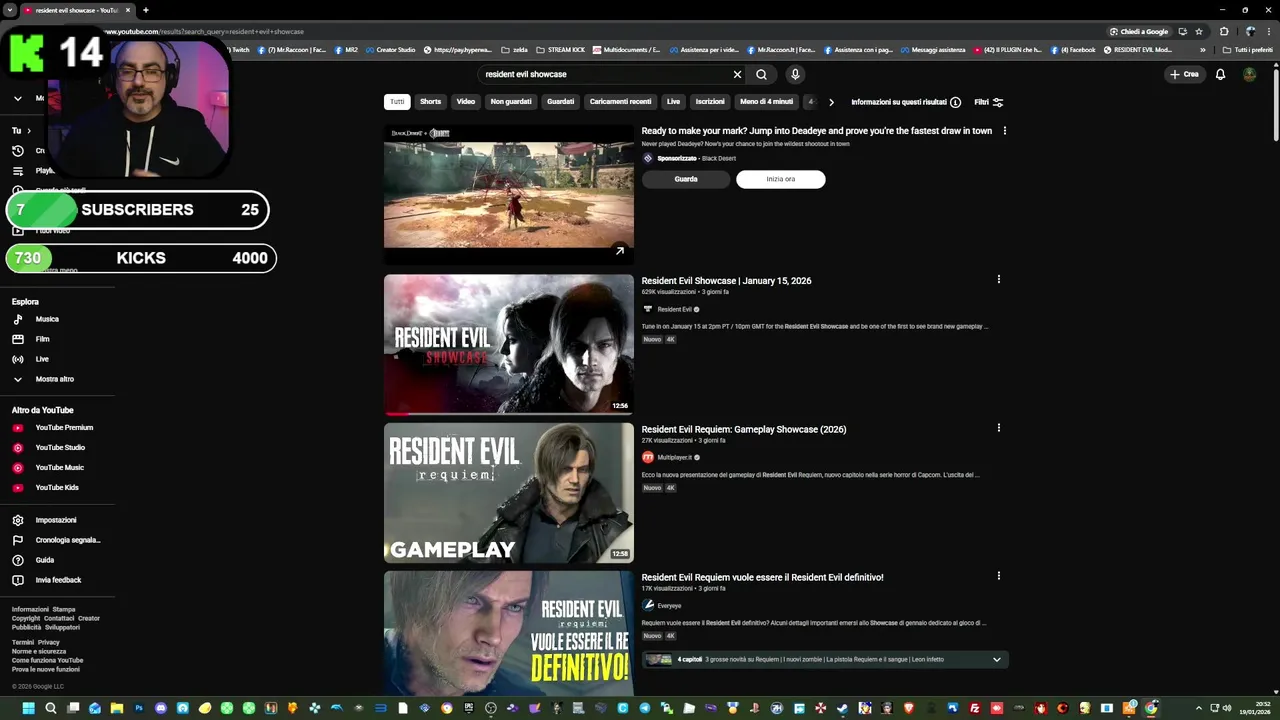This screenshot has height=720, width=1280.
Task: Click the Resident Evil Showcase video thumbnail
Action: tap(509, 344)
